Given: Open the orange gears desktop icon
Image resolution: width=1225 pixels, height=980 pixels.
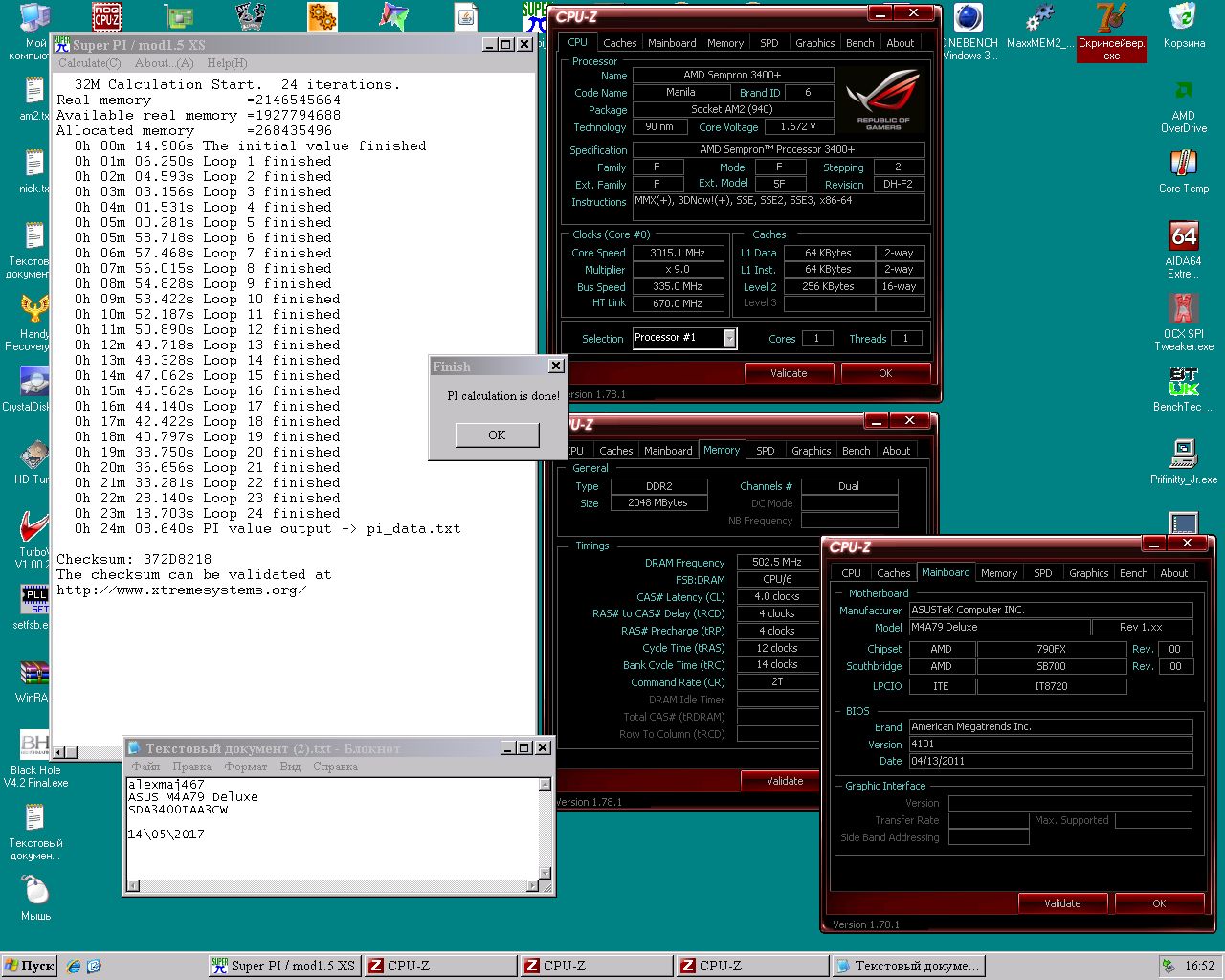Looking at the screenshot, I should coord(323,16).
